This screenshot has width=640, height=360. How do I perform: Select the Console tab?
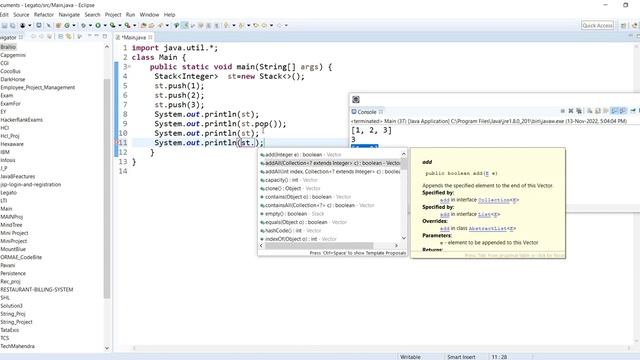367,112
